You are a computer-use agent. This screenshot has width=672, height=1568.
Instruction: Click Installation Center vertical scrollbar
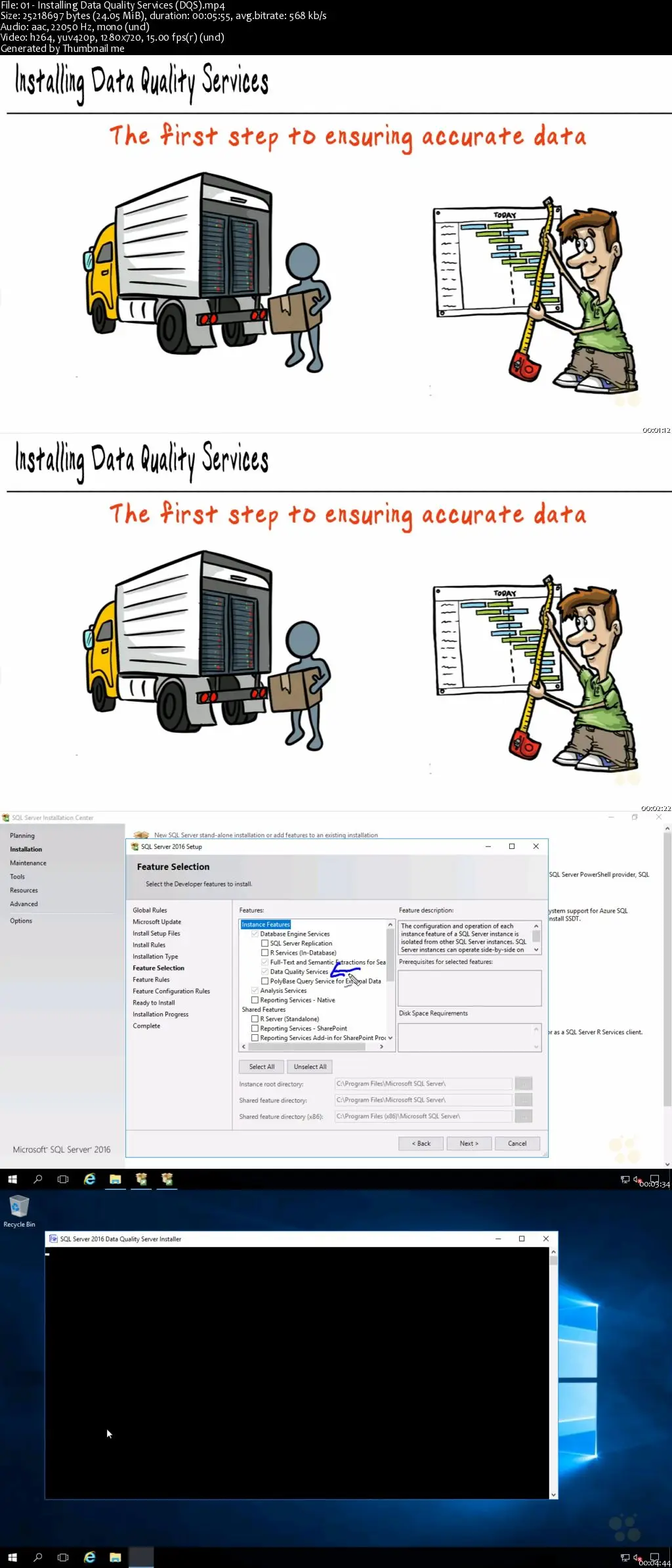click(x=667, y=970)
